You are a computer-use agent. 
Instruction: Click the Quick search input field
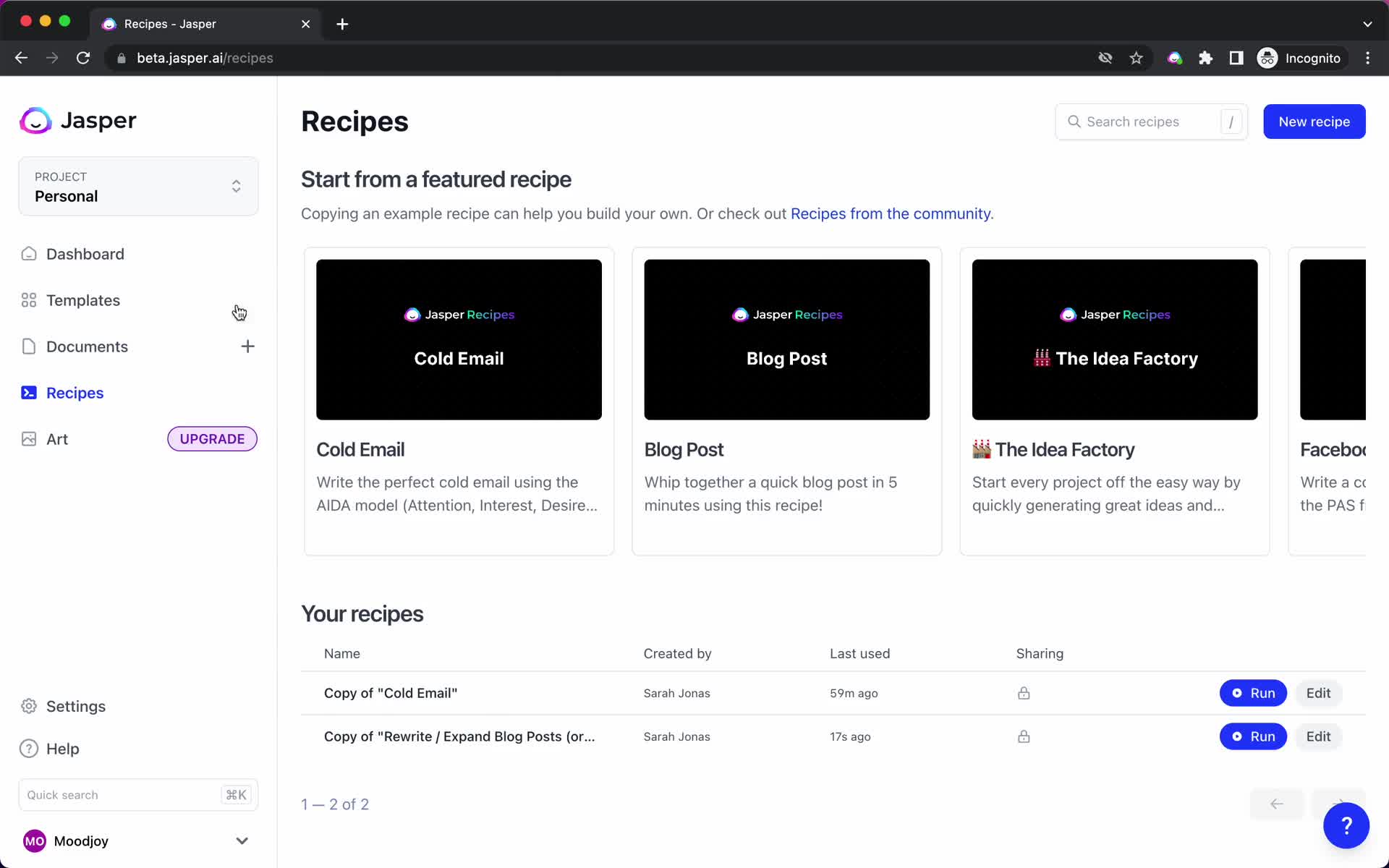tap(139, 794)
